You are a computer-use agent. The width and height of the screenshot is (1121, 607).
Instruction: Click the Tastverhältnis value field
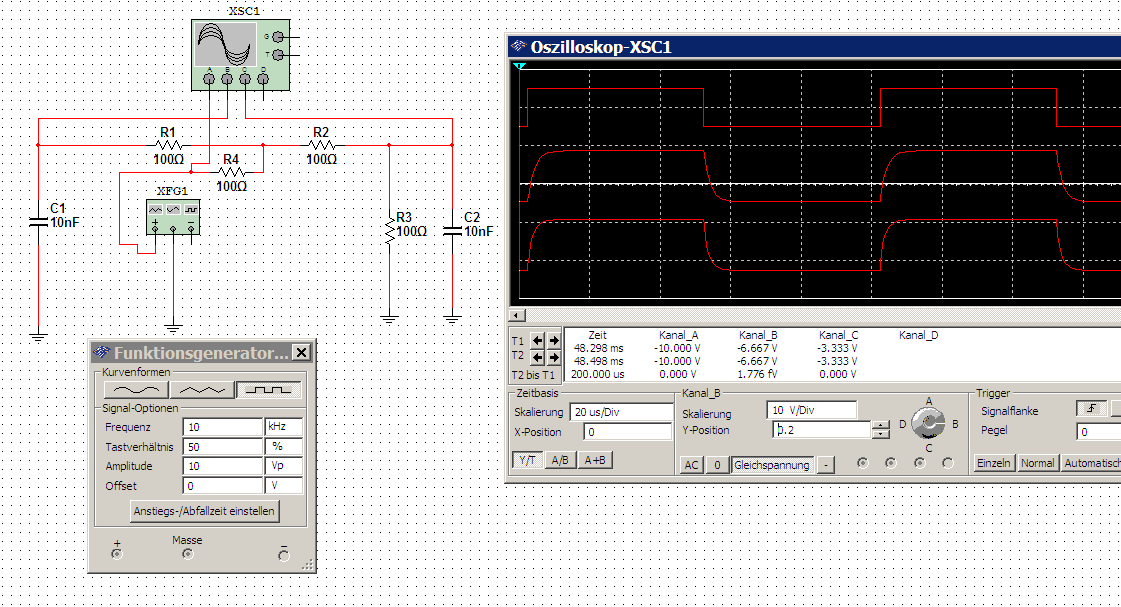pyautogui.click(x=222, y=446)
